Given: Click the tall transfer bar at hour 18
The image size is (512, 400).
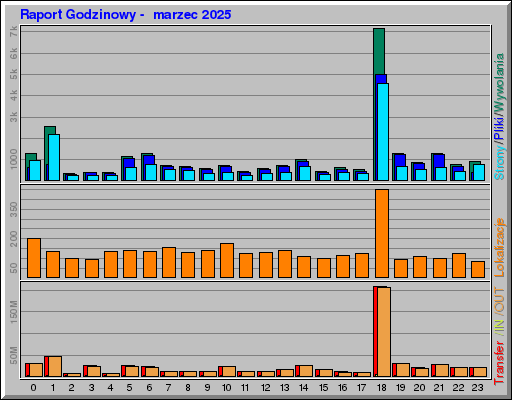Looking at the screenshot, I should (x=383, y=332).
